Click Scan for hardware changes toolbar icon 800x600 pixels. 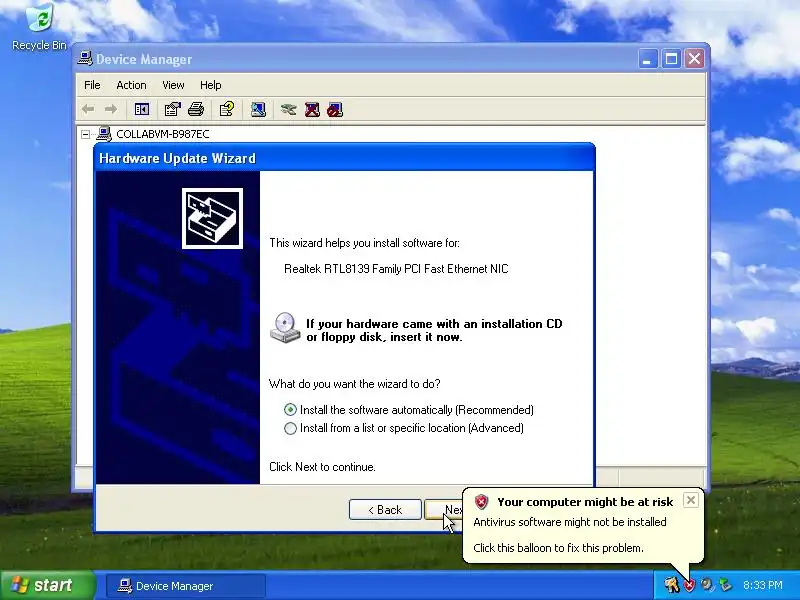[258, 109]
